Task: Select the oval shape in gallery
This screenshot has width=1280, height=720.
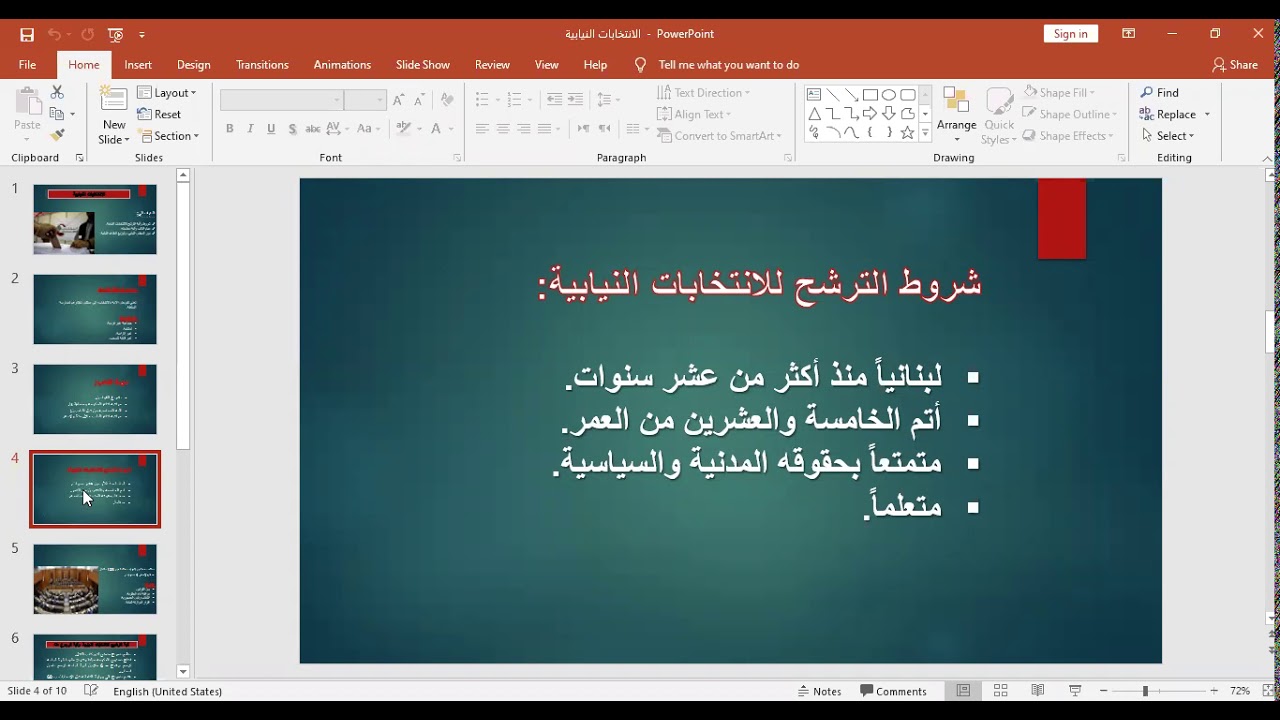Action: pyautogui.click(x=889, y=95)
